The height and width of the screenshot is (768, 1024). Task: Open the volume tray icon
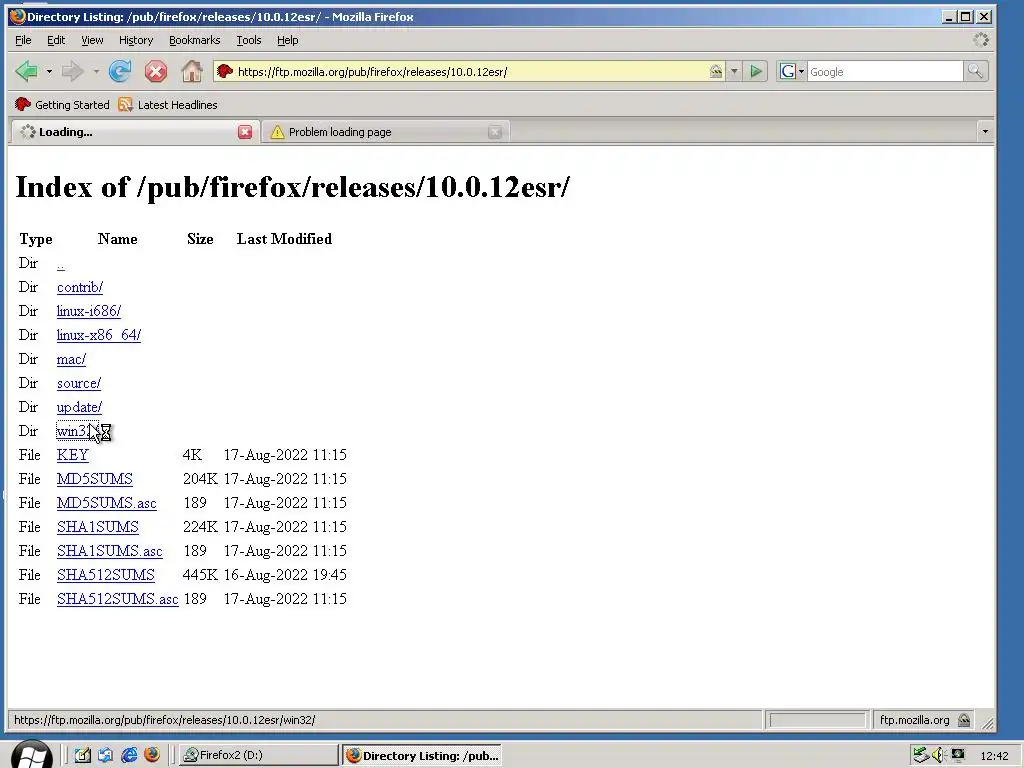[x=938, y=756]
